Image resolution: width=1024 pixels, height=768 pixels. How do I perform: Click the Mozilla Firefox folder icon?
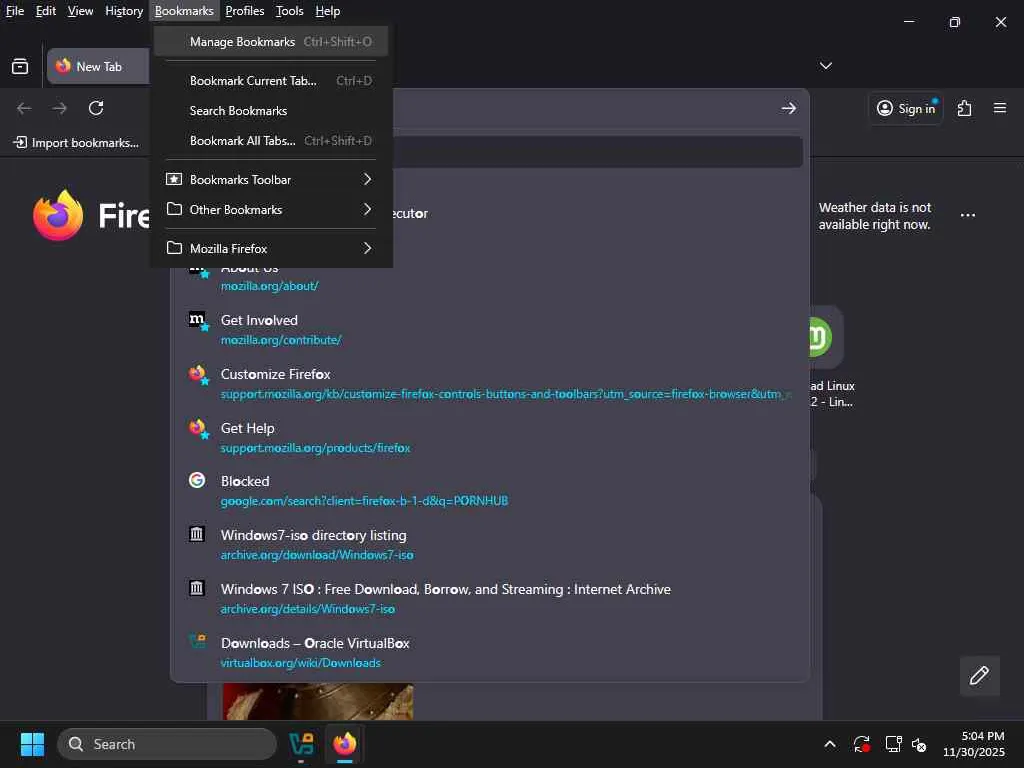174,248
